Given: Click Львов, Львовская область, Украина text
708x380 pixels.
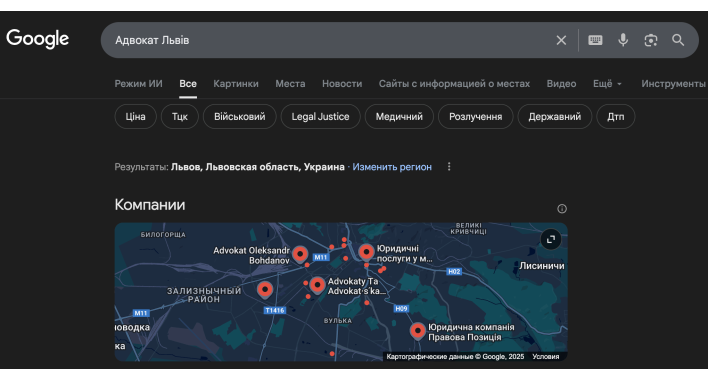Looking at the screenshot, I should click(x=257, y=167).
